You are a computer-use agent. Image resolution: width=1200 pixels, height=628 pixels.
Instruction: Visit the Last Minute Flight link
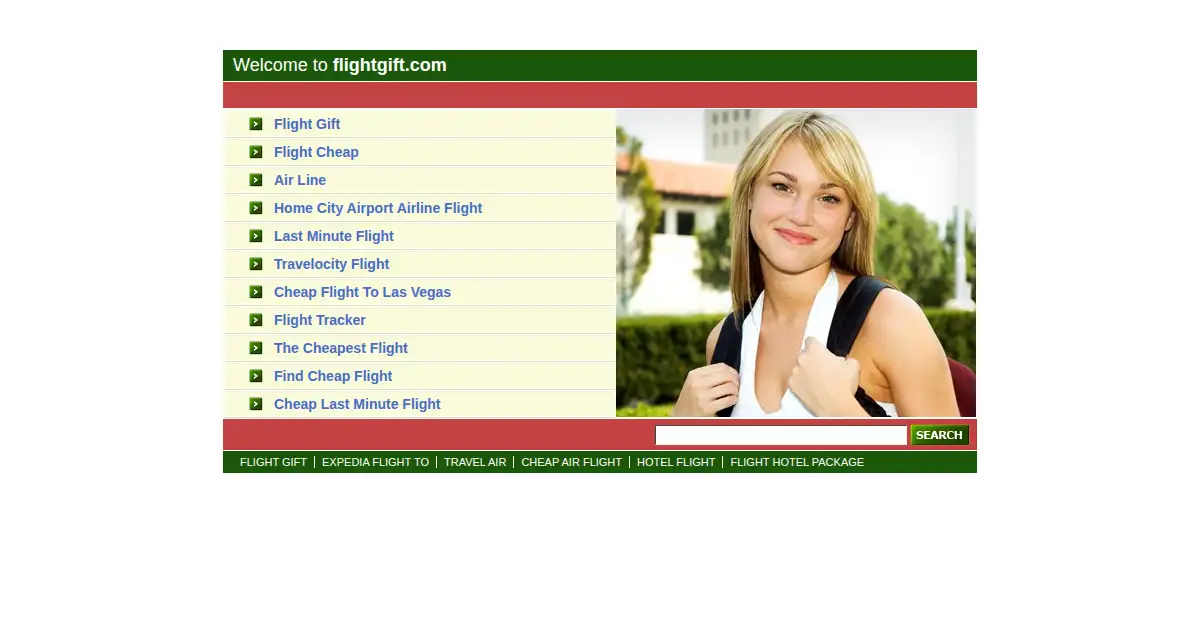click(334, 236)
